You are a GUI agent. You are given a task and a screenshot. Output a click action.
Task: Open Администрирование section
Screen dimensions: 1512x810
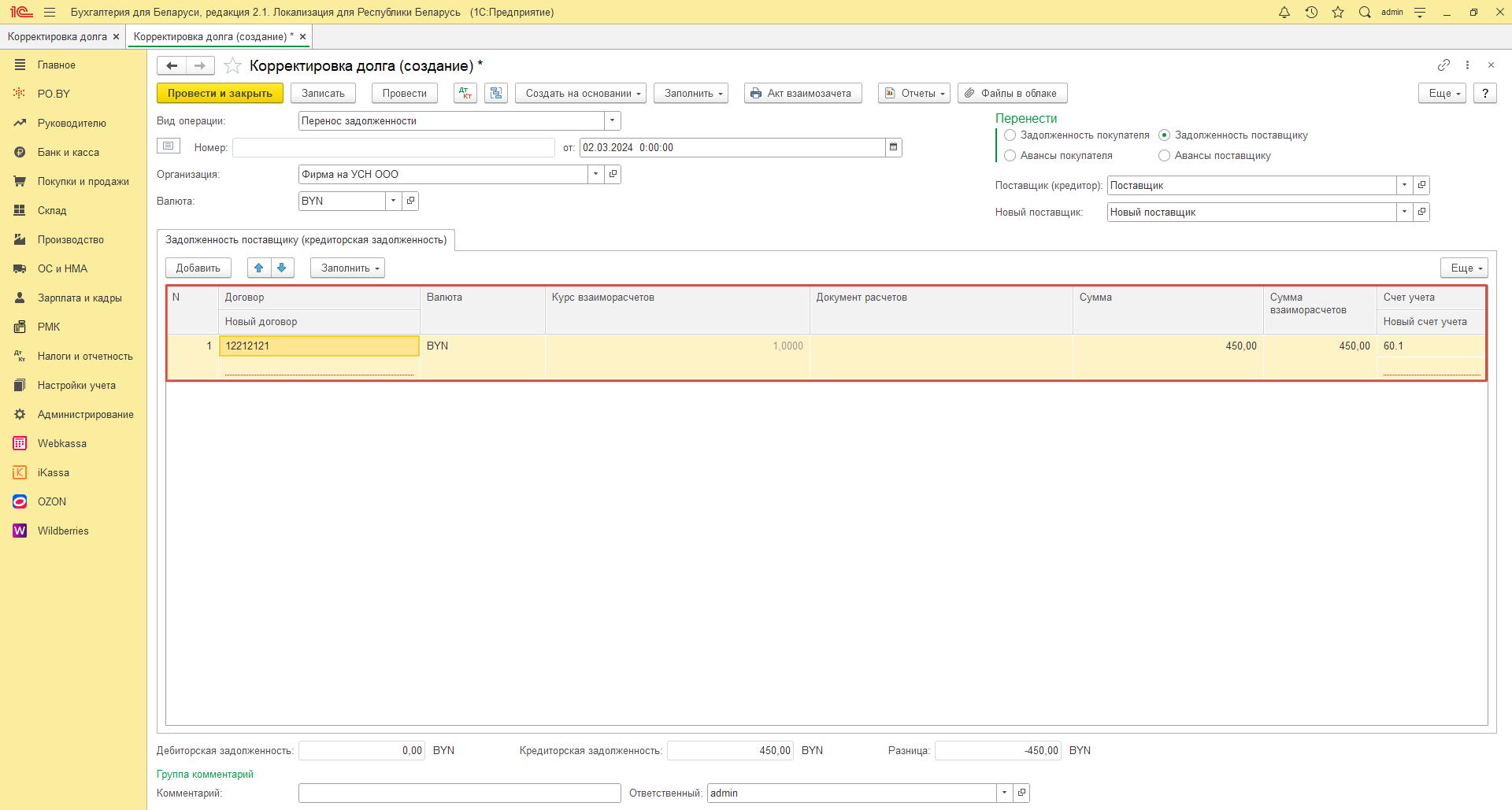[x=86, y=414]
